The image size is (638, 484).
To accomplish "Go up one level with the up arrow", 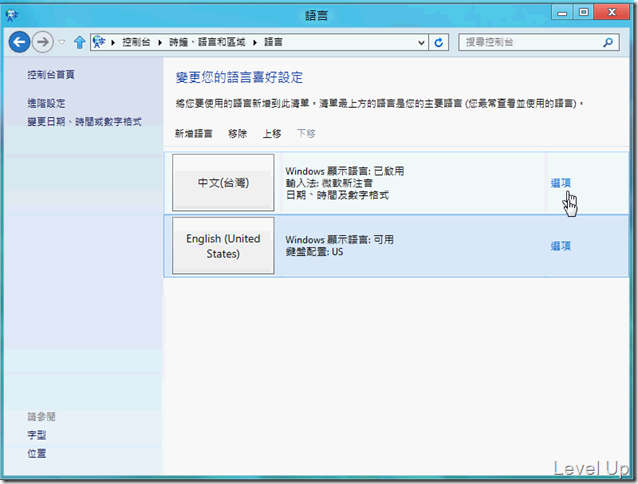I will click(79, 42).
